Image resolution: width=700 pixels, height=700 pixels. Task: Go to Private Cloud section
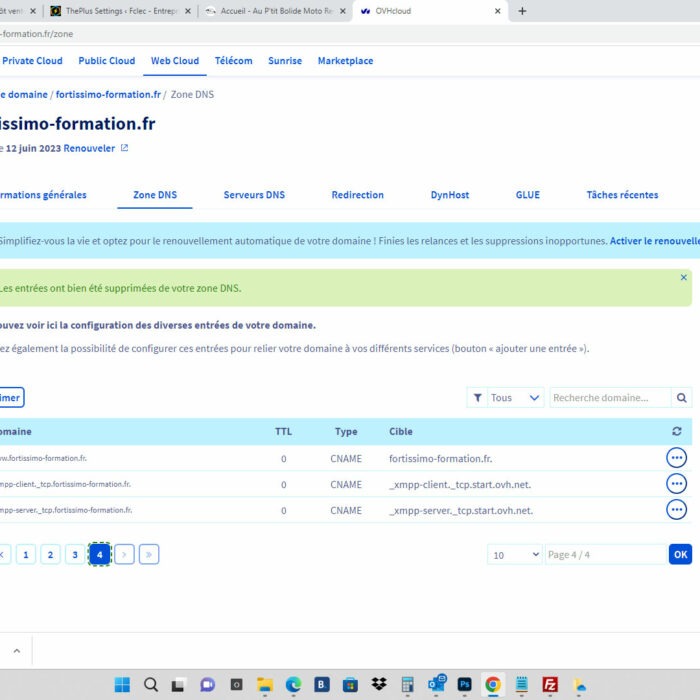[x=32, y=61]
